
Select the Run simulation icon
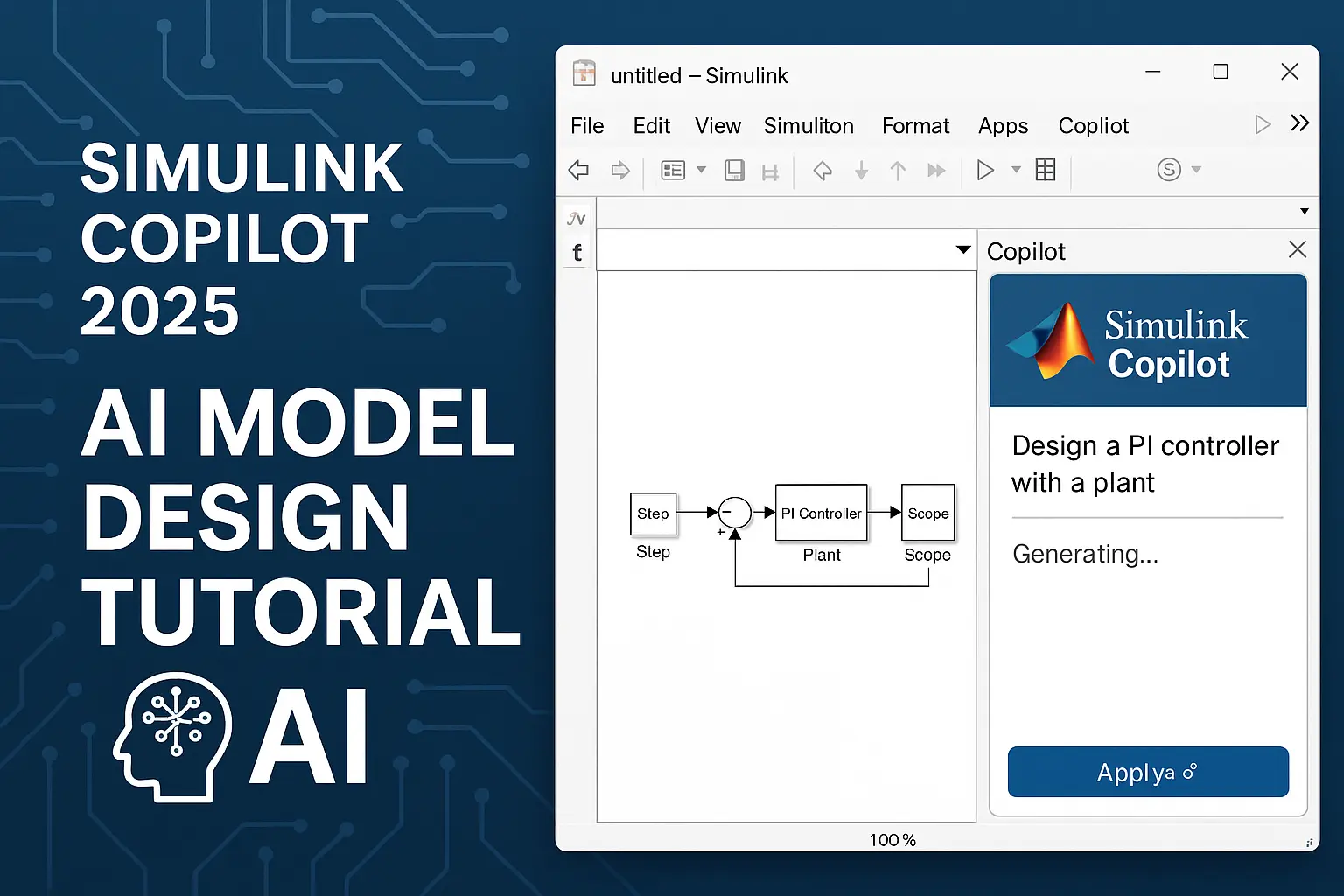(x=985, y=170)
